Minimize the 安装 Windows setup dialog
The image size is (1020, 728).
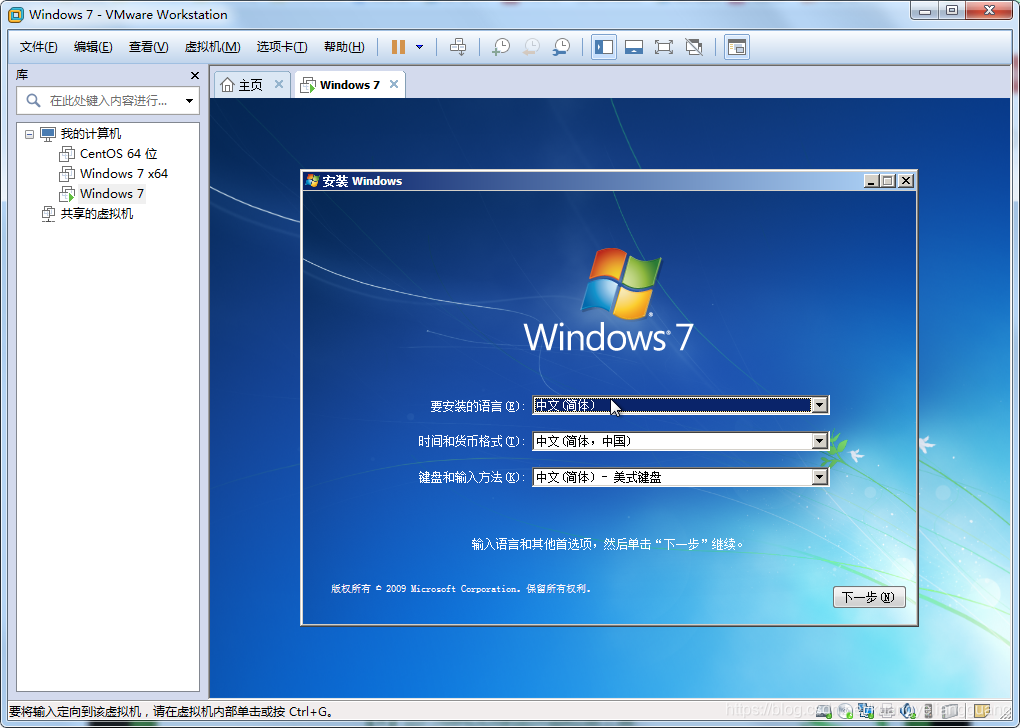(871, 181)
